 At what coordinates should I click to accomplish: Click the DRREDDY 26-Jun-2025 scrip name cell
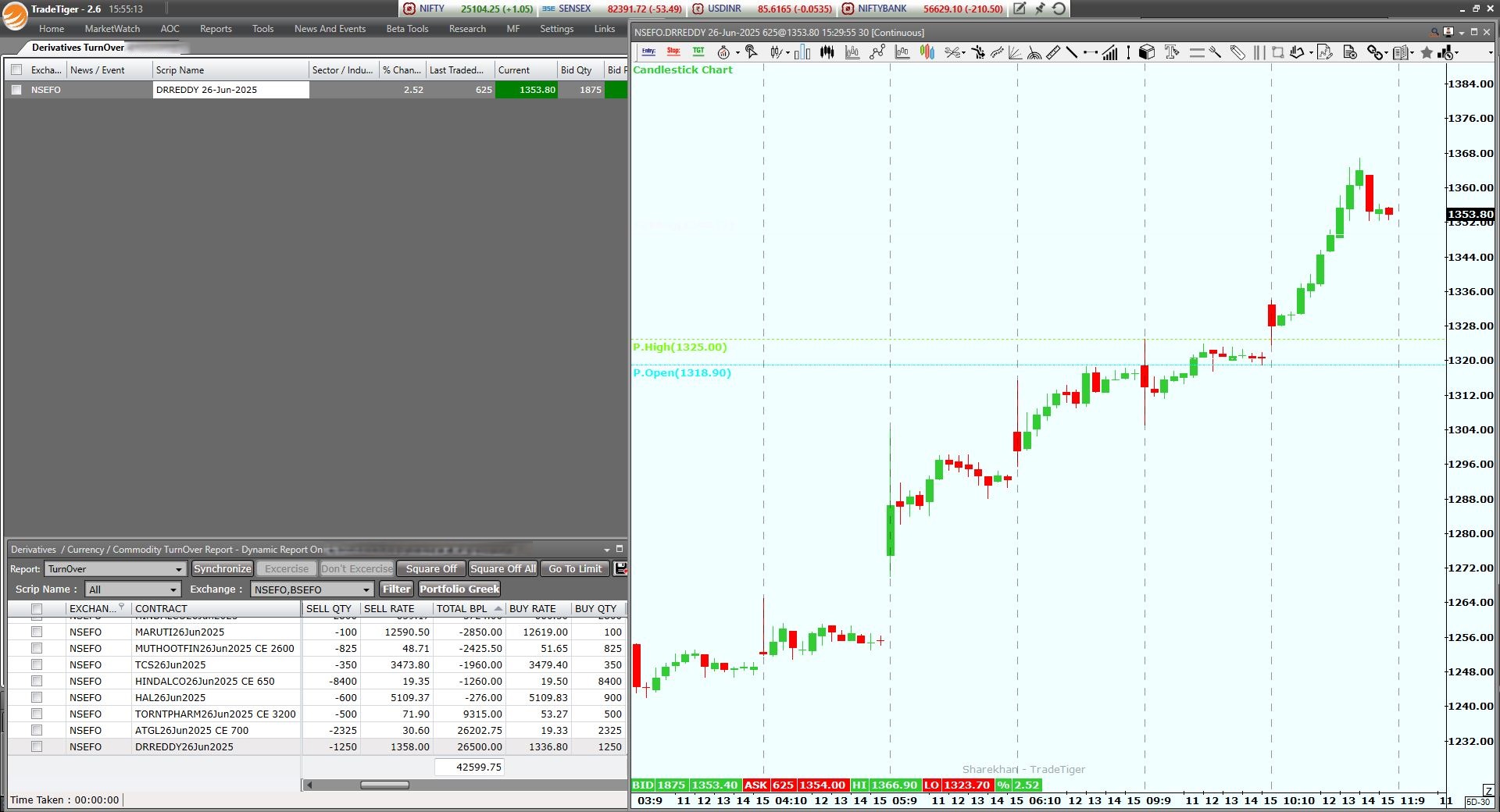point(230,90)
